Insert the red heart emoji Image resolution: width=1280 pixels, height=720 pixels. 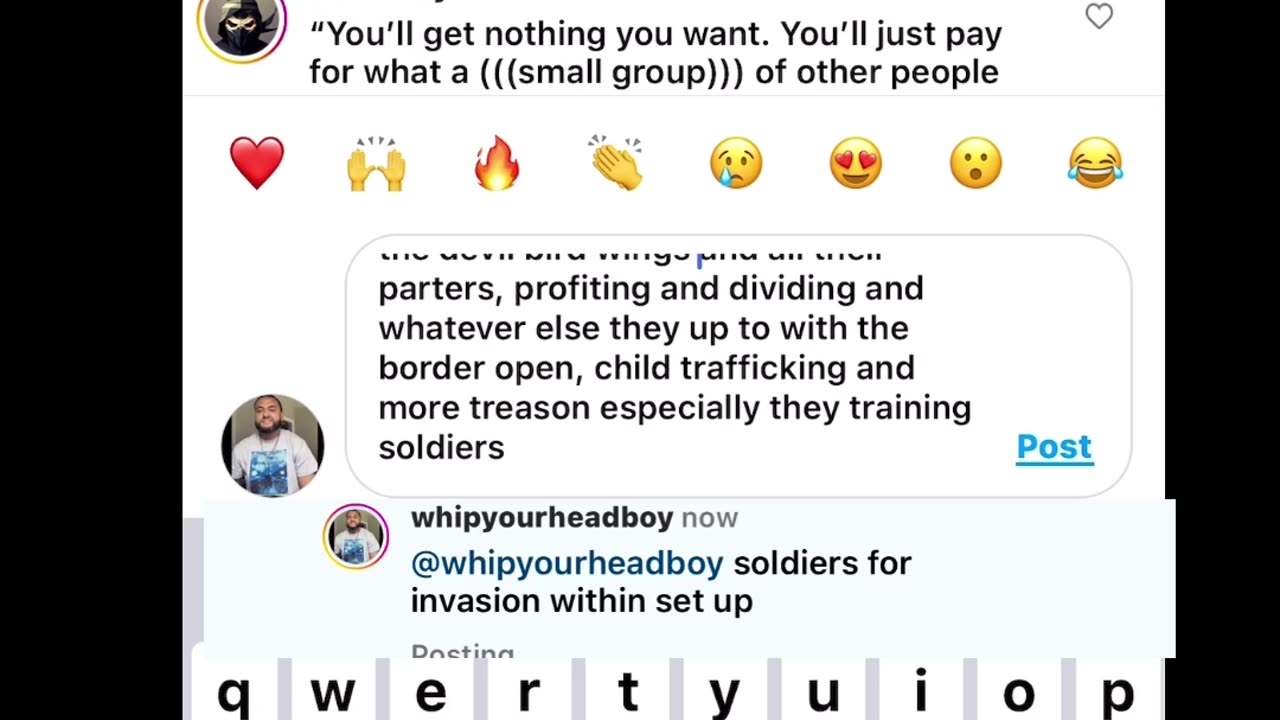point(257,164)
